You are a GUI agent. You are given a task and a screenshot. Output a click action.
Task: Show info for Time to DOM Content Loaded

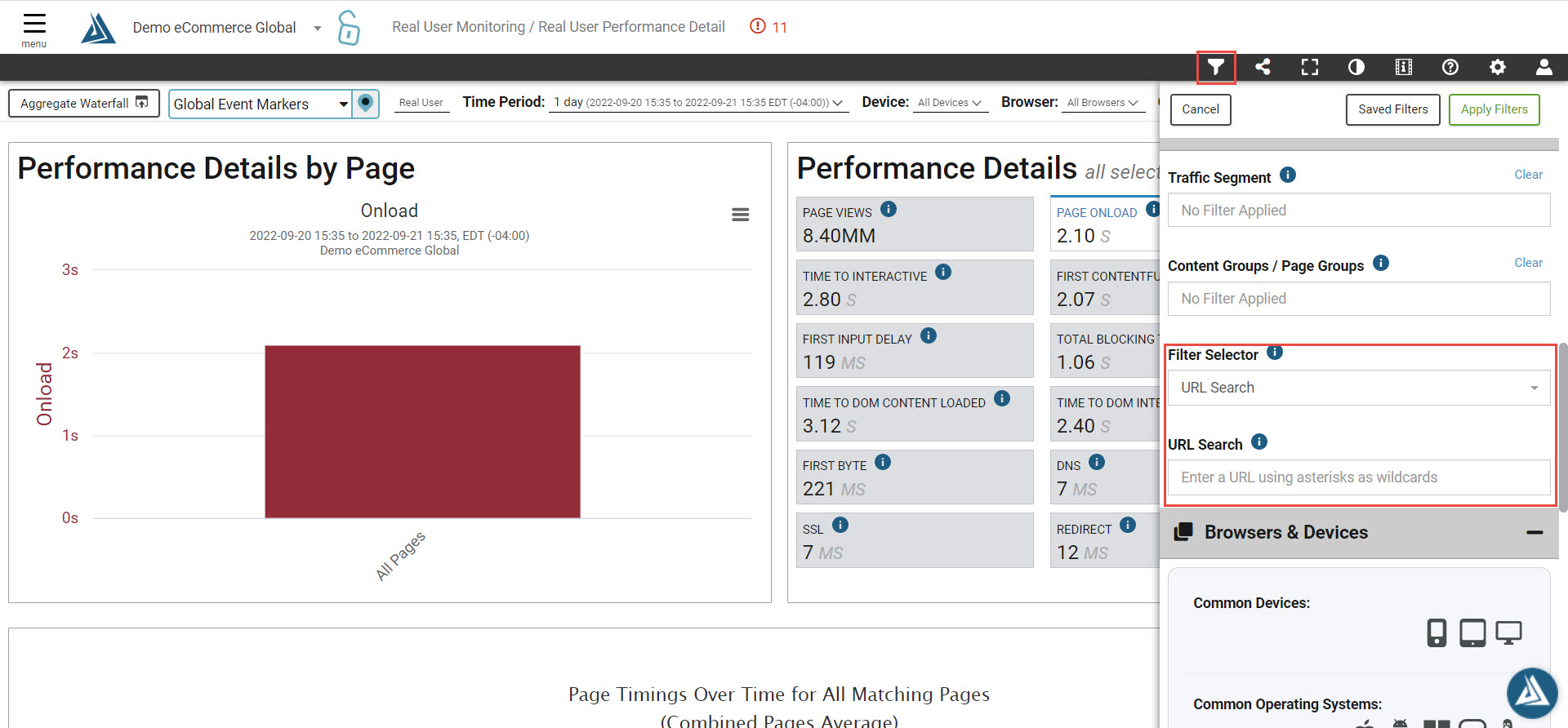point(1002,398)
